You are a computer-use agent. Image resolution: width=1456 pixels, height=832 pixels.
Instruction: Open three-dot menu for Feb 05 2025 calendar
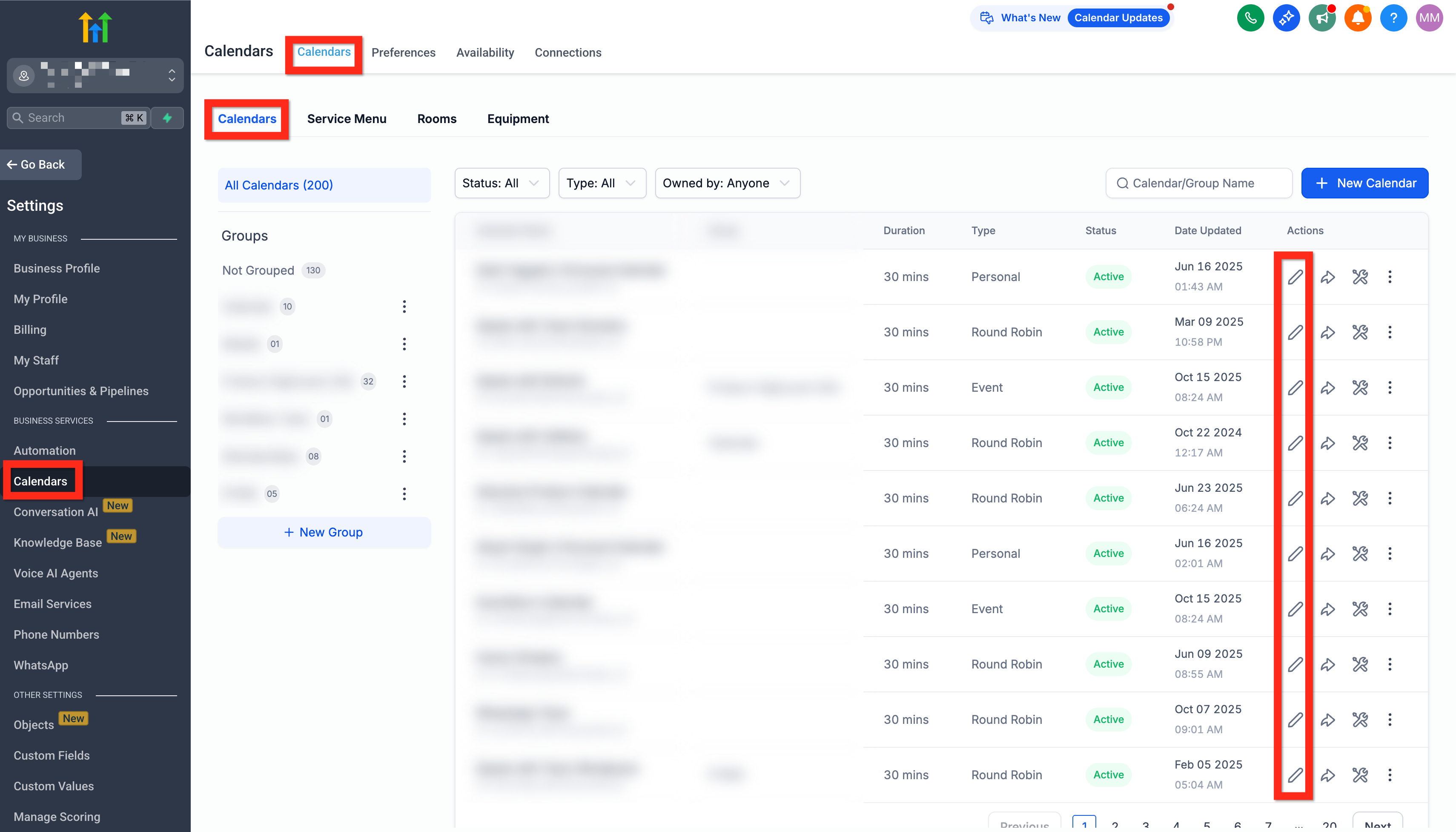click(1390, 775)
